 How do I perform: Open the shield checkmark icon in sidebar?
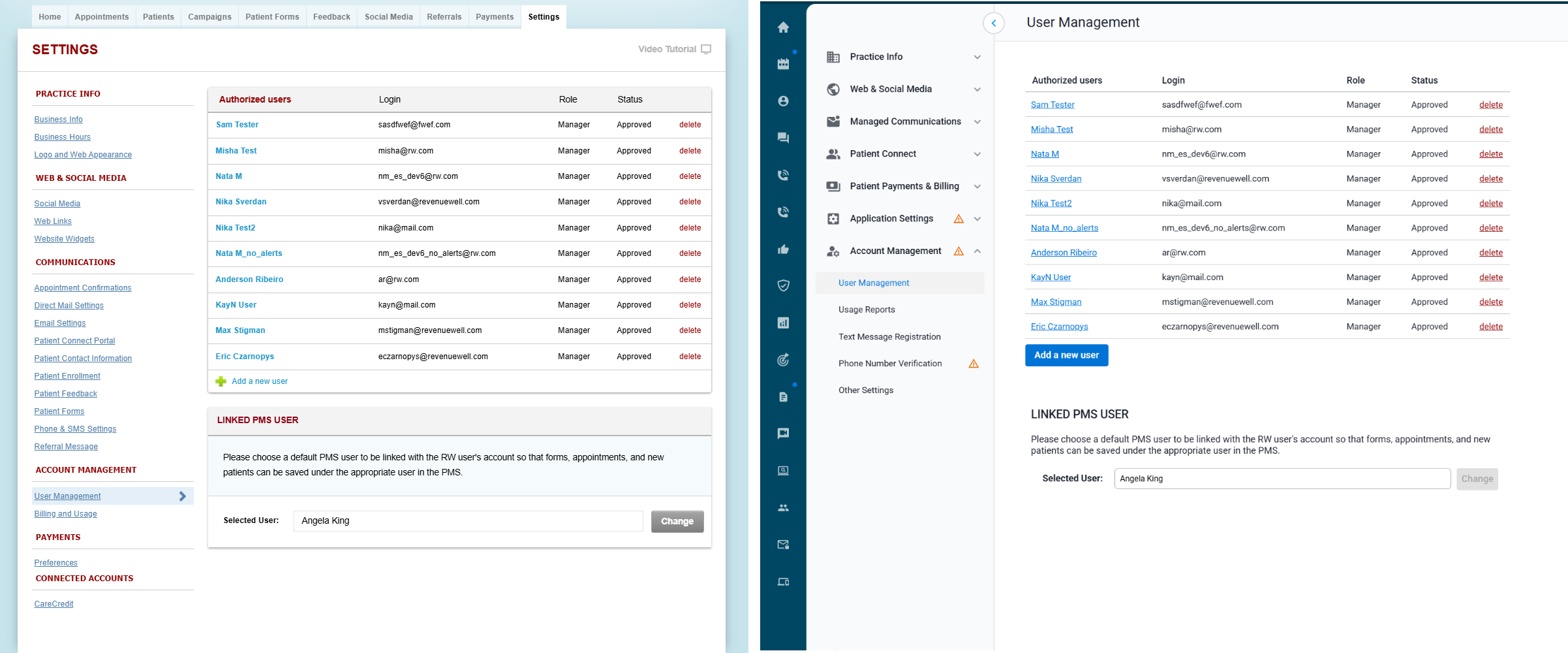click(x=783, y=285)
